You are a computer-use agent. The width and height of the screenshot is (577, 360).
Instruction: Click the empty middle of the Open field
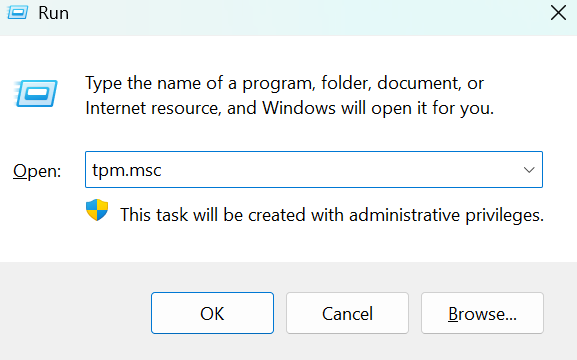click(x=331, y=170)
